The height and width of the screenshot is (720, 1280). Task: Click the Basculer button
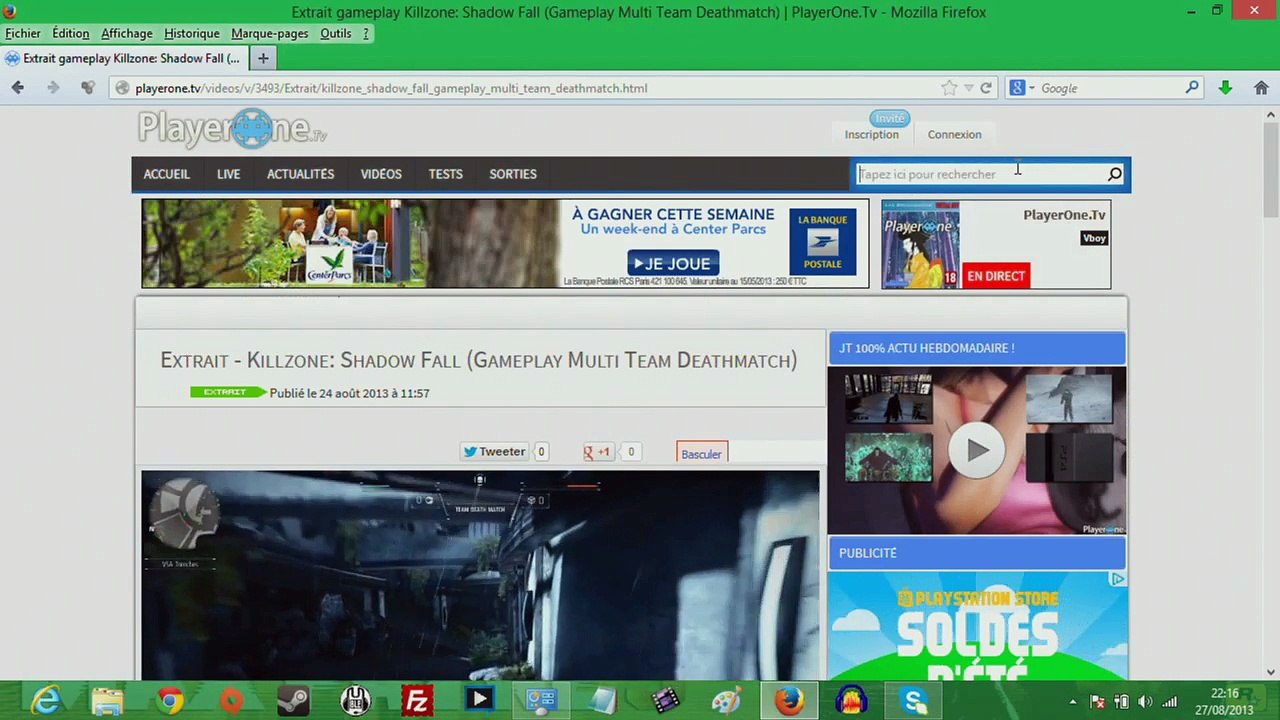click(x=701, y=454)
